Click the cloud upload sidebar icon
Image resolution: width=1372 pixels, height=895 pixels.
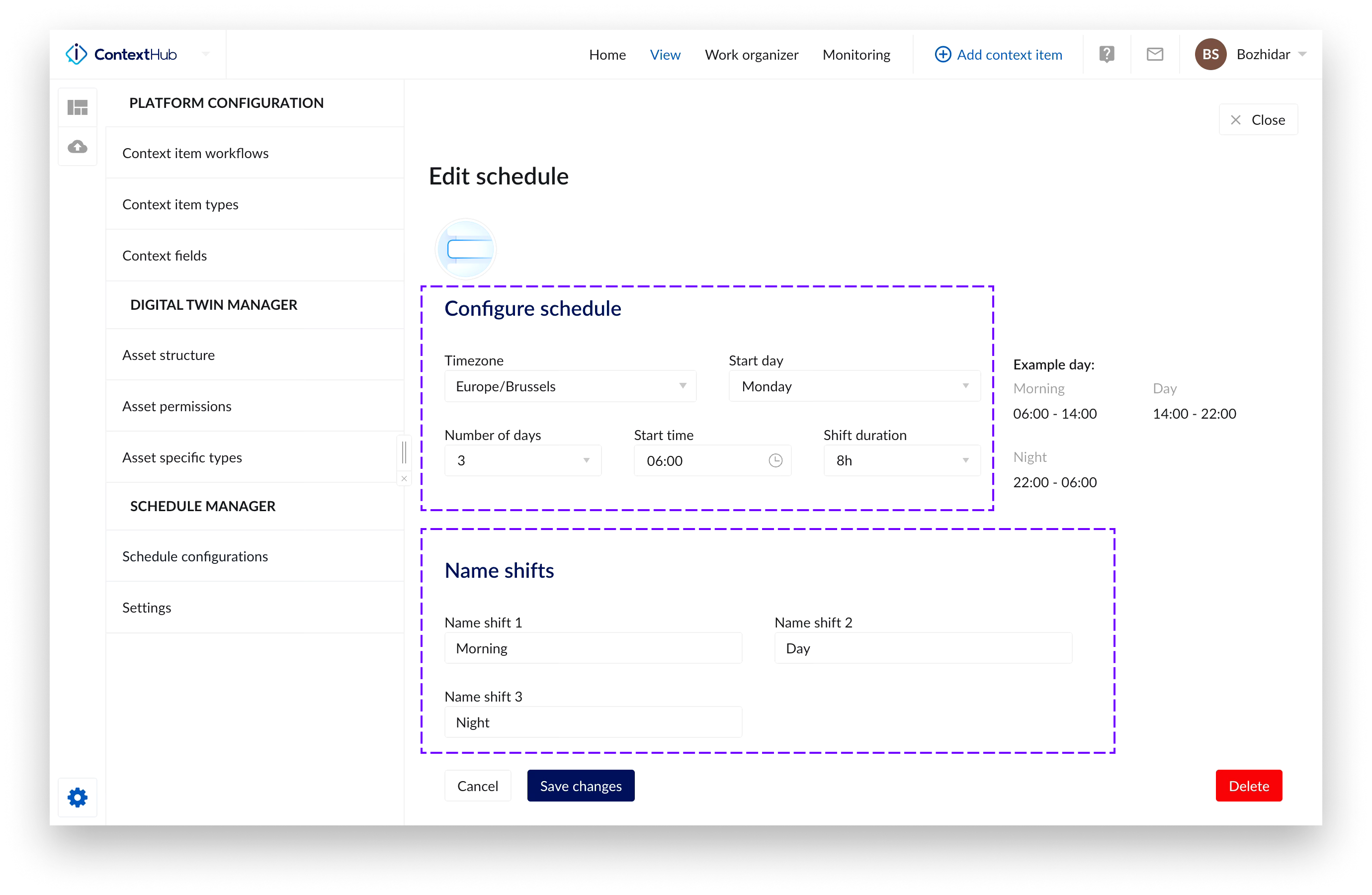(77, 147)
